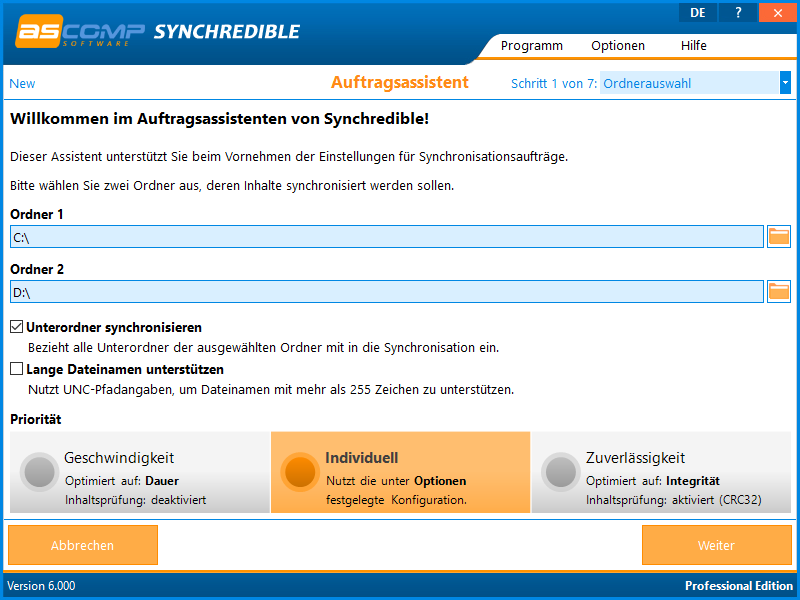Click the Version 6.000 status text

(41, 586)
